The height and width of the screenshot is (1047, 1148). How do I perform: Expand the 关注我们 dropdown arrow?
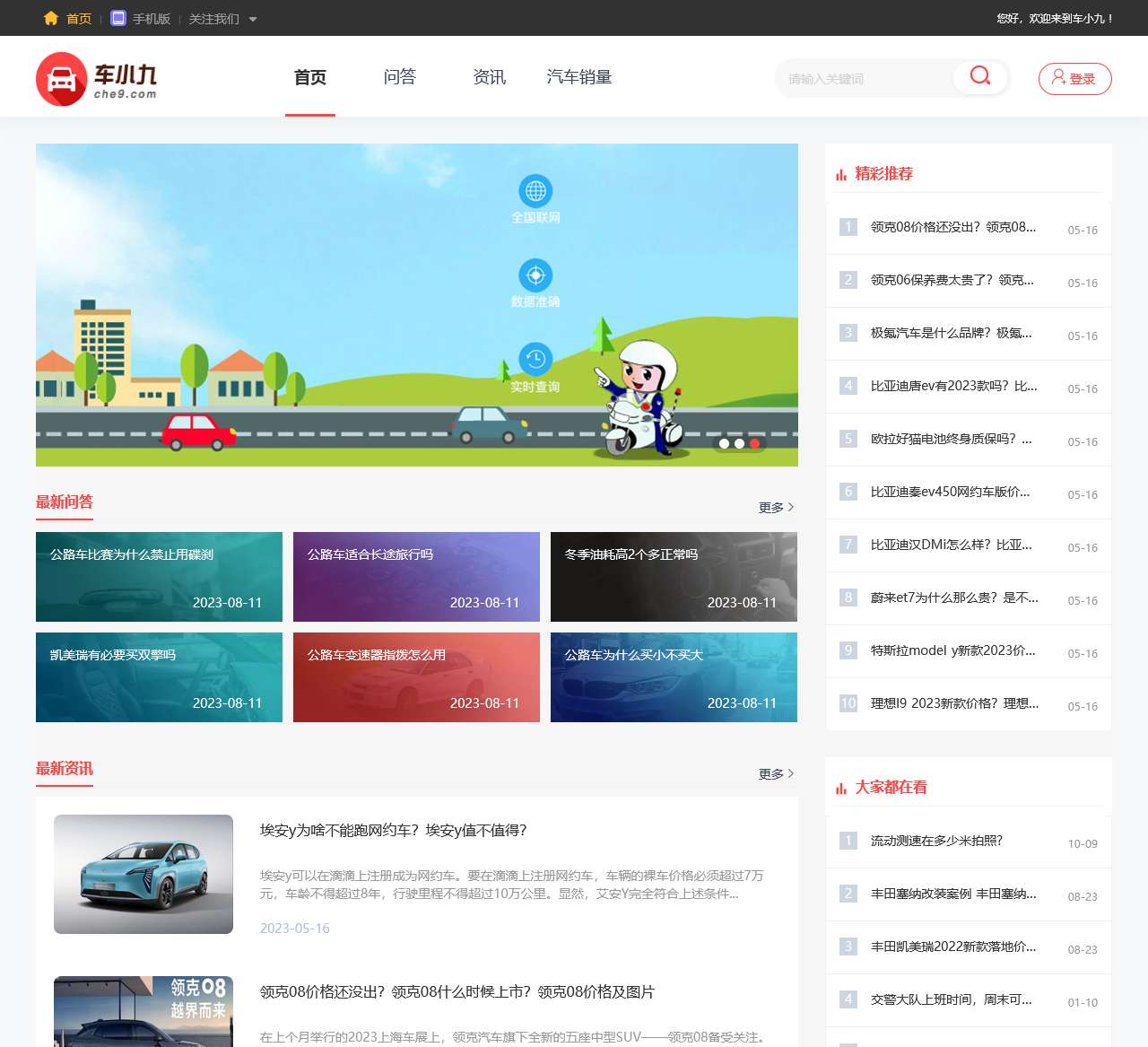point(252,19)
